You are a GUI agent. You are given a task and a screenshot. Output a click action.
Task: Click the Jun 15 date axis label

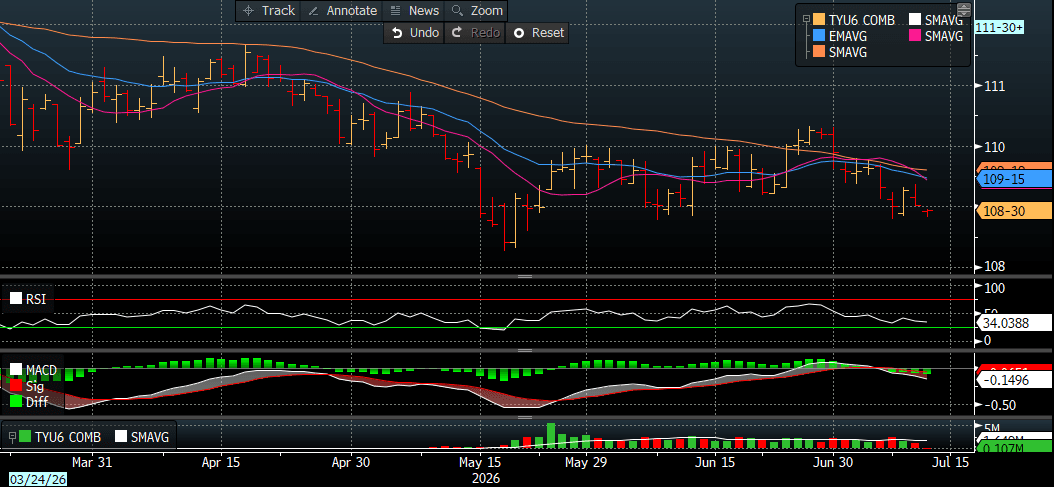pyautogui.click(x=715, y=463)
